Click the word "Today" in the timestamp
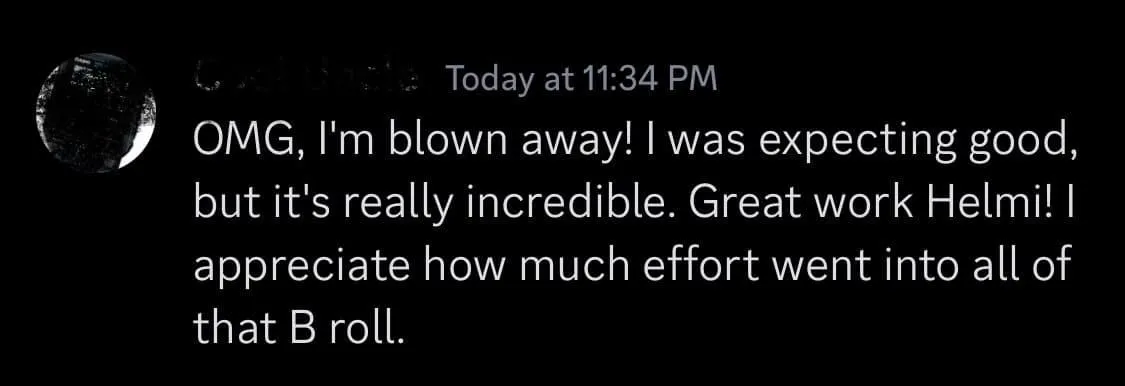This screenshot has height=386, width=1125. tap(489, 80)
